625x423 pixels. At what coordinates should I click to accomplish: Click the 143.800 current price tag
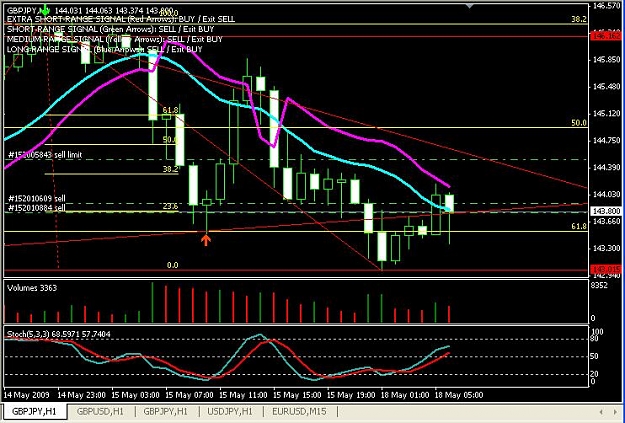[606, 212]
